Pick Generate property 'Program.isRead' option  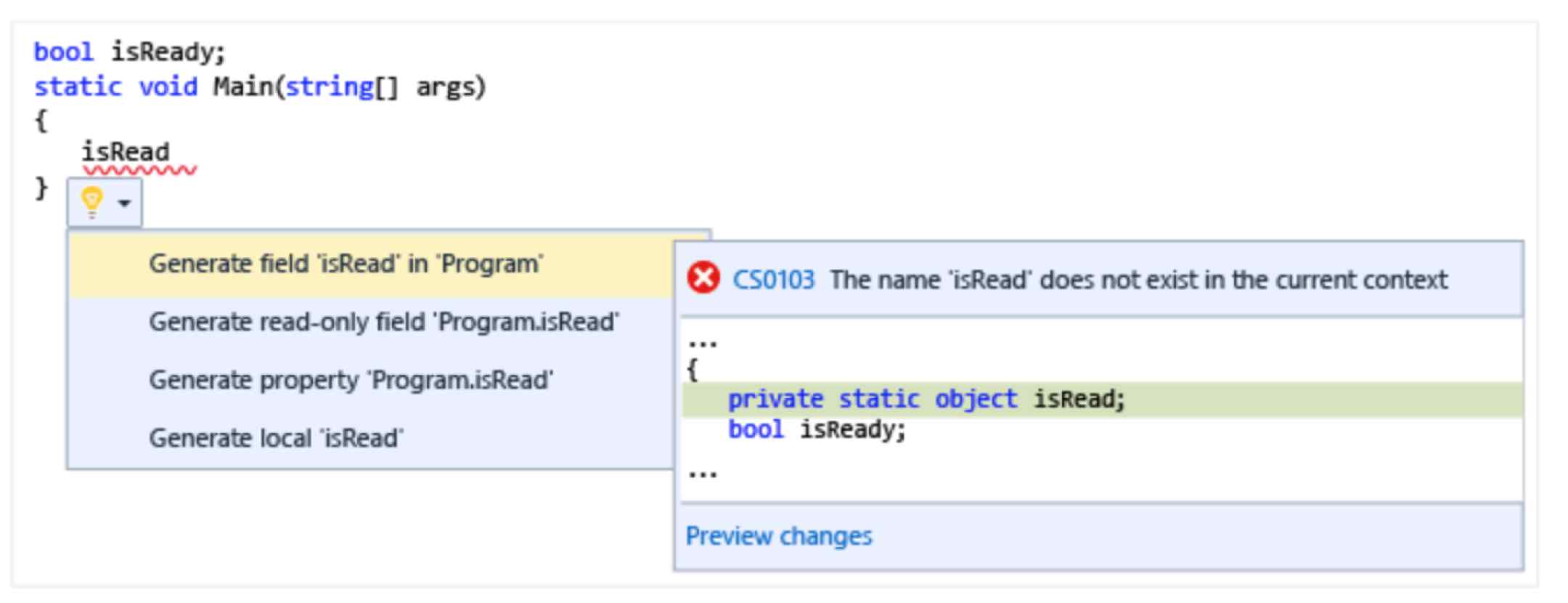(x=351, y=380)
